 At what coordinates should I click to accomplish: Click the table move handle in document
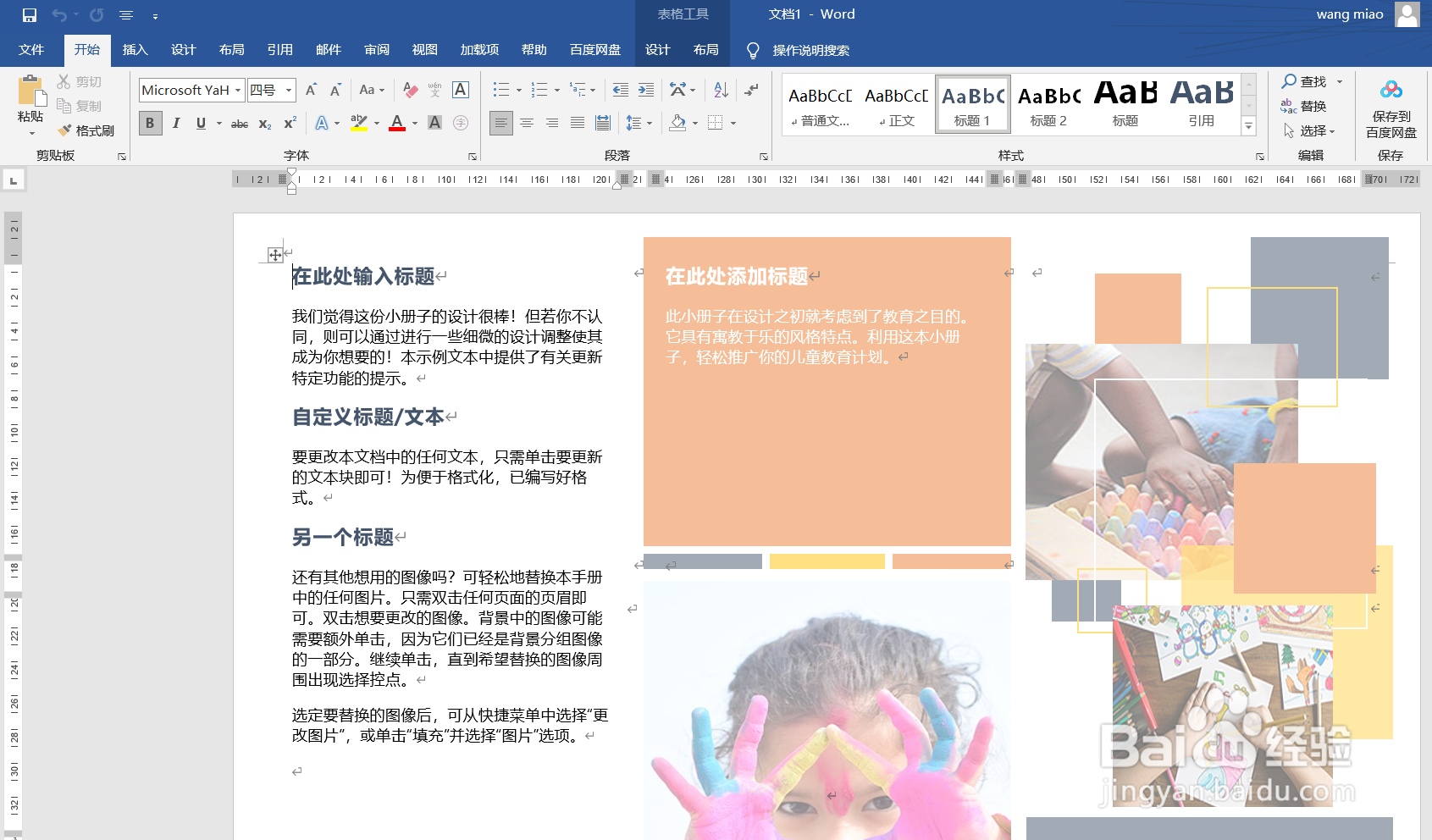point(275,255)
